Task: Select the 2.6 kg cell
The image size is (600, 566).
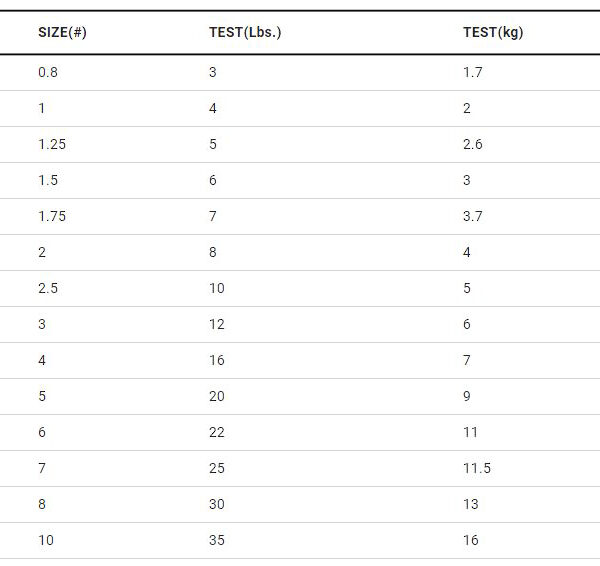Action: click(473, 144)
